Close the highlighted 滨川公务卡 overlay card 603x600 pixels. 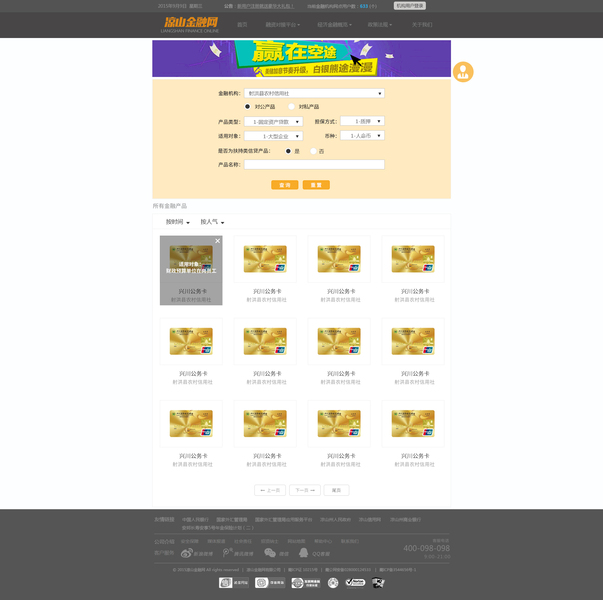tap(218, 241)
